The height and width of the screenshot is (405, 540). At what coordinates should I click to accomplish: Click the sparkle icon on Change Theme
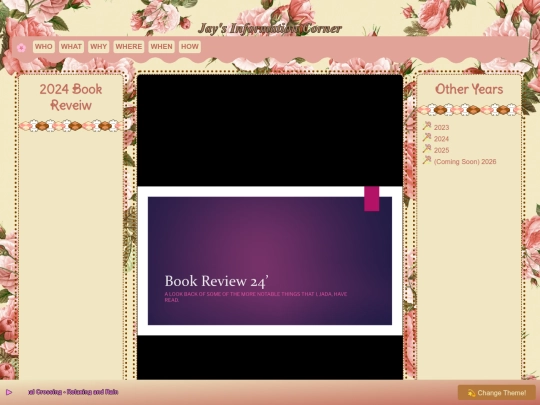[471, 393]
